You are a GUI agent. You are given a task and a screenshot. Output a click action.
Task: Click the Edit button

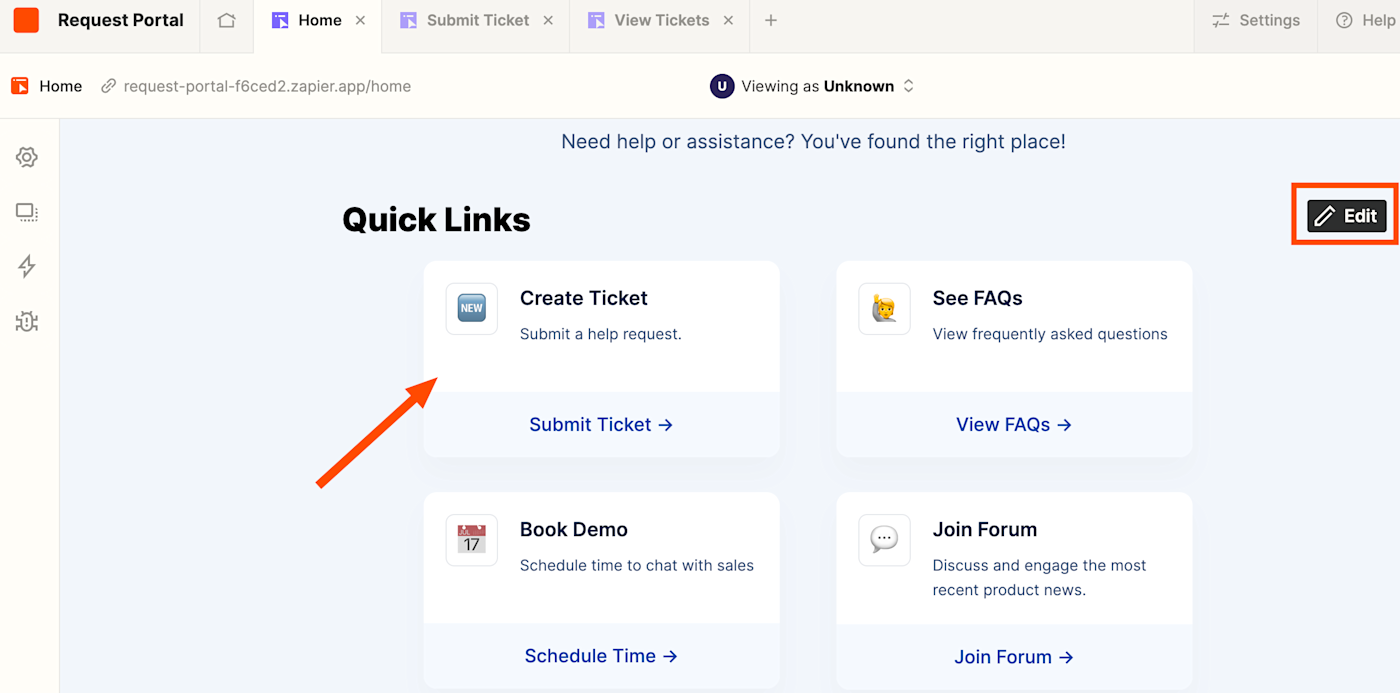[1347, 216]
